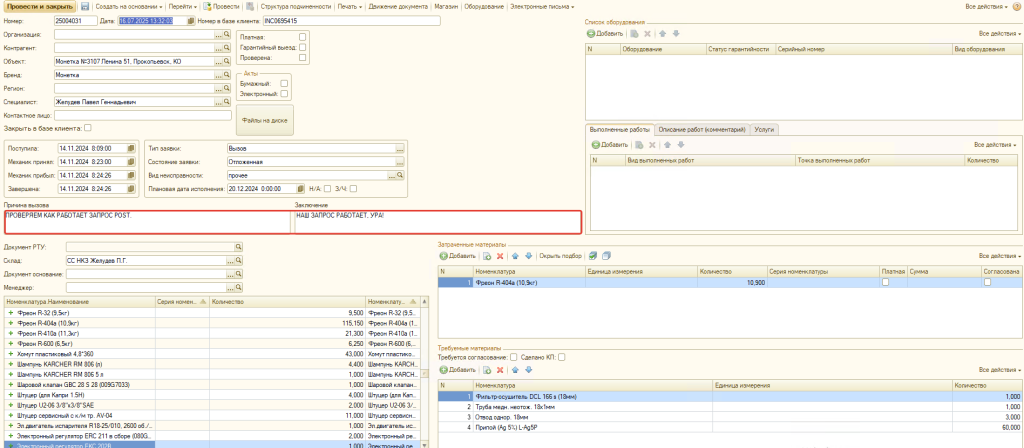Enable the Платная checkbox
This screenshot has width=1024, height=448.
pos(303,36)
